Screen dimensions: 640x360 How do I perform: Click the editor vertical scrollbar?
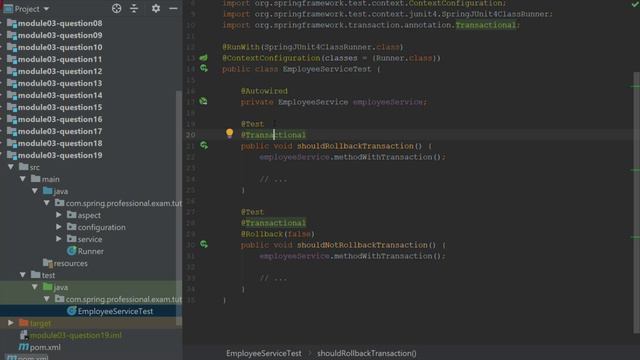point(637,203)
